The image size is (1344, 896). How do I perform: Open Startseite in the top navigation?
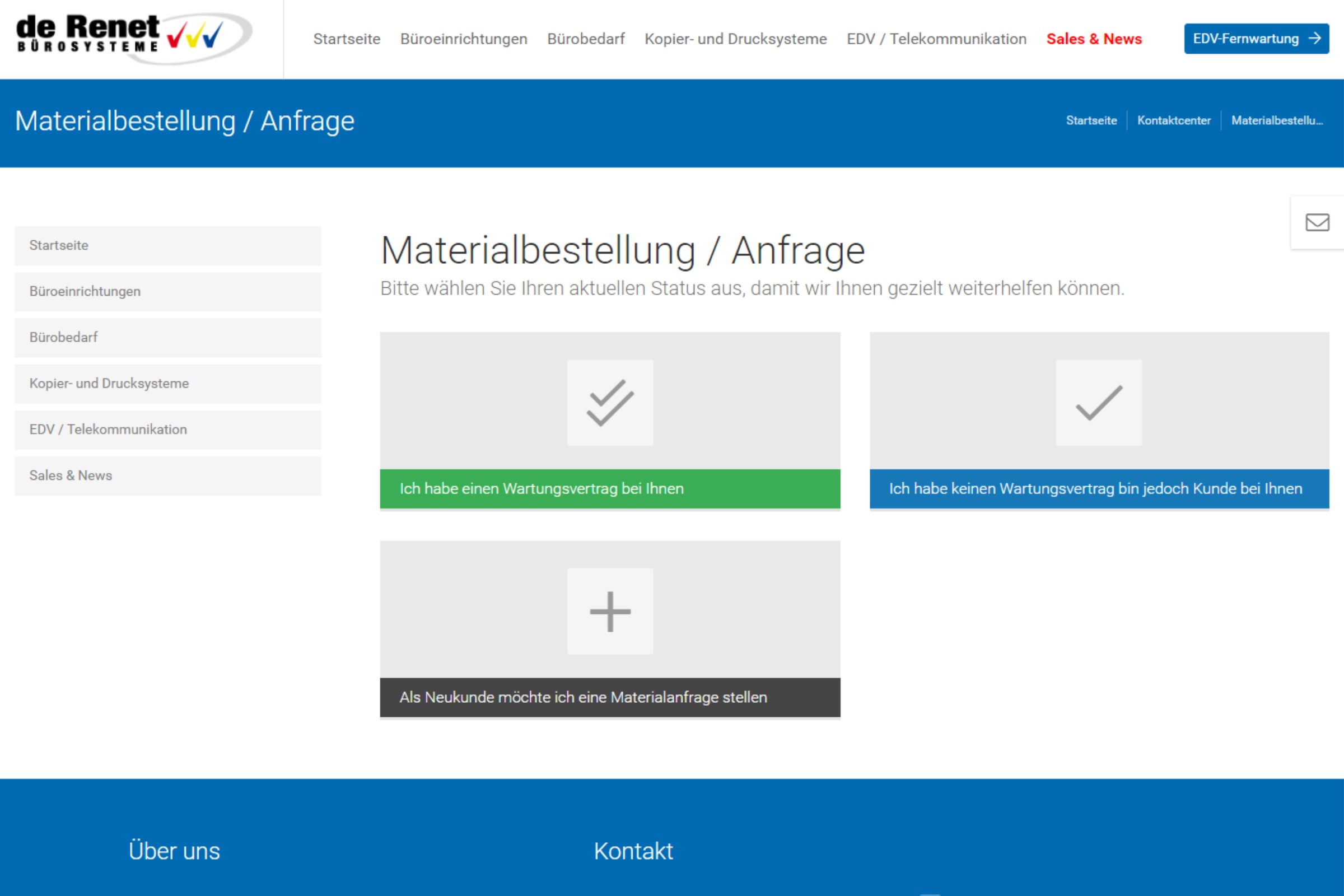(346, 39)
